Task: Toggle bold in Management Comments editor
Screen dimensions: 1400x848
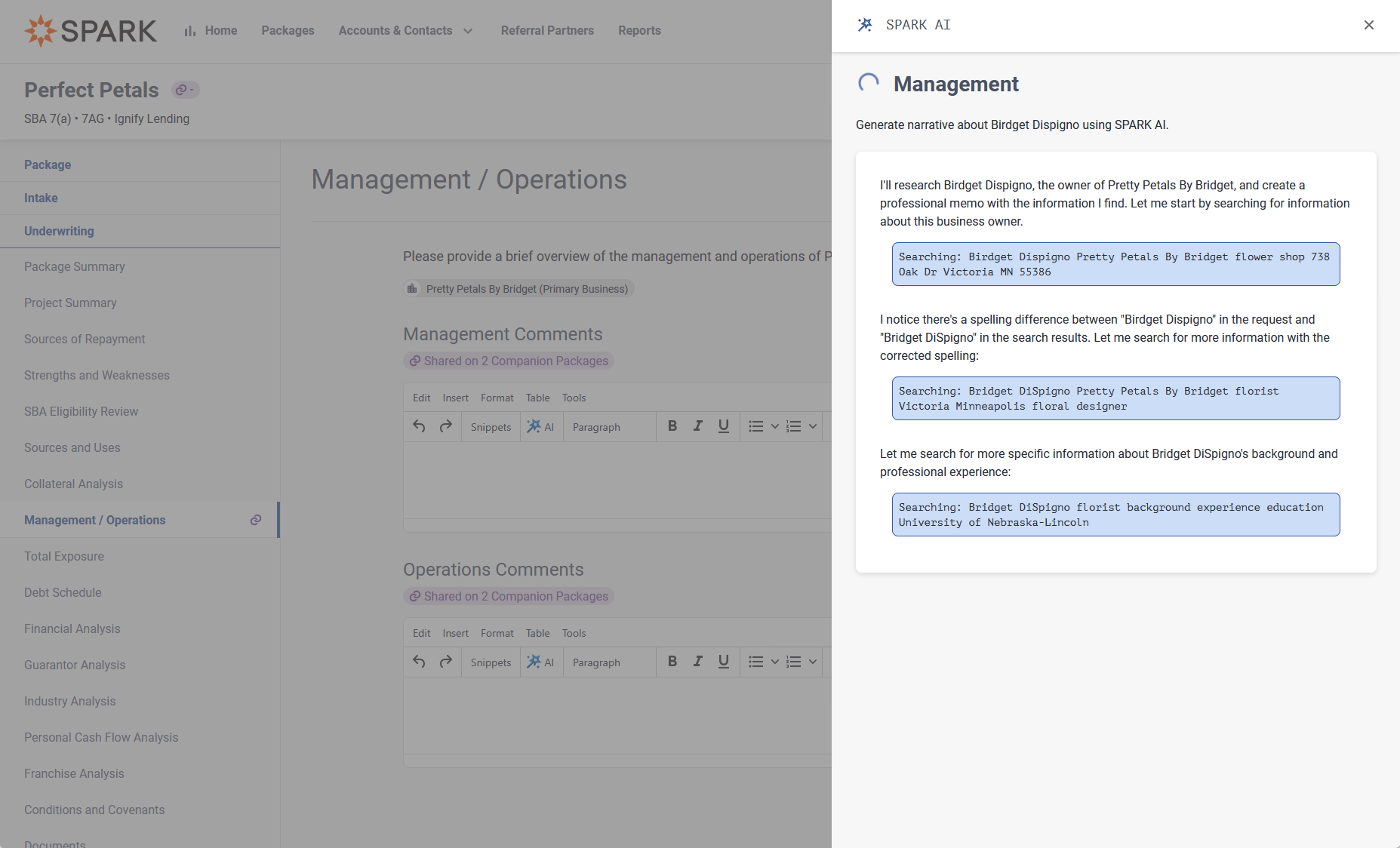Action: [672, 426]
